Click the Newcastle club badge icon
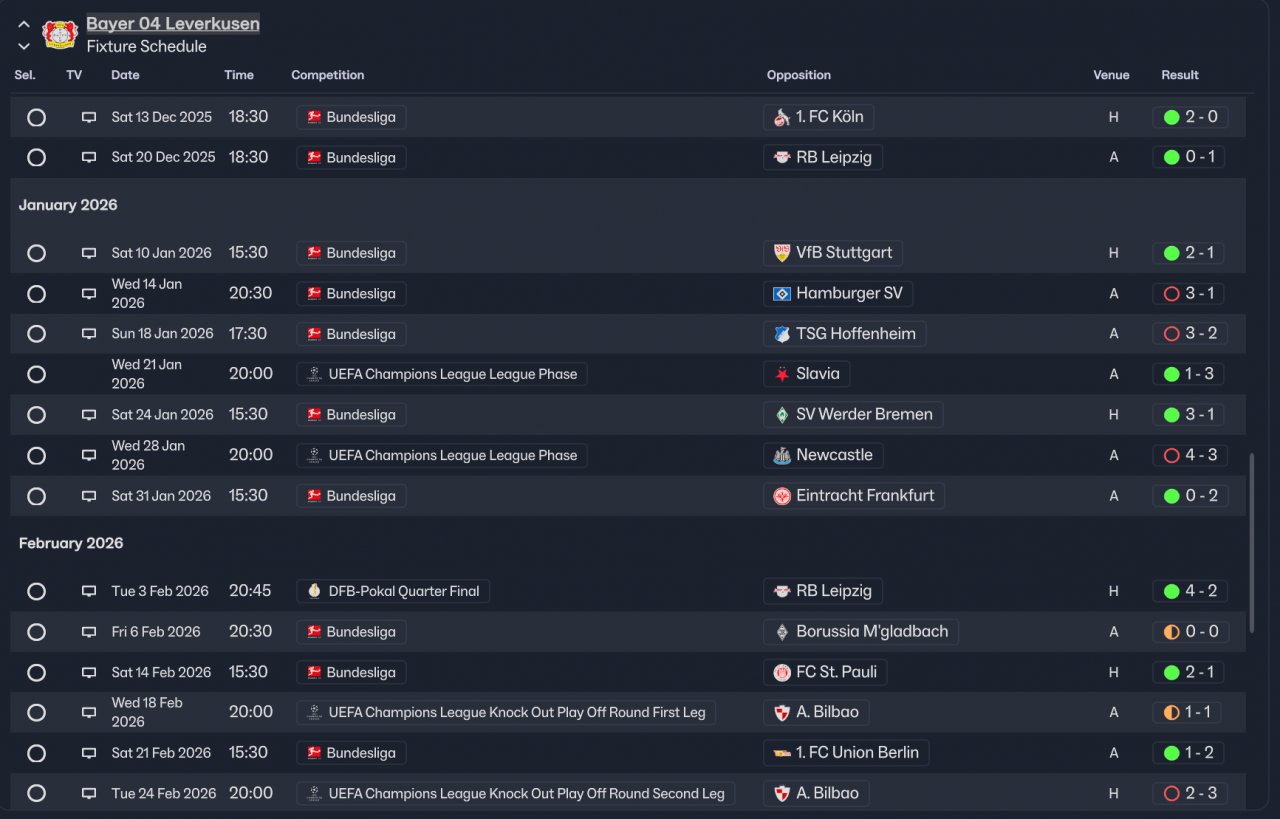This screenshot has width=1280, height=819. click(782, 455)
